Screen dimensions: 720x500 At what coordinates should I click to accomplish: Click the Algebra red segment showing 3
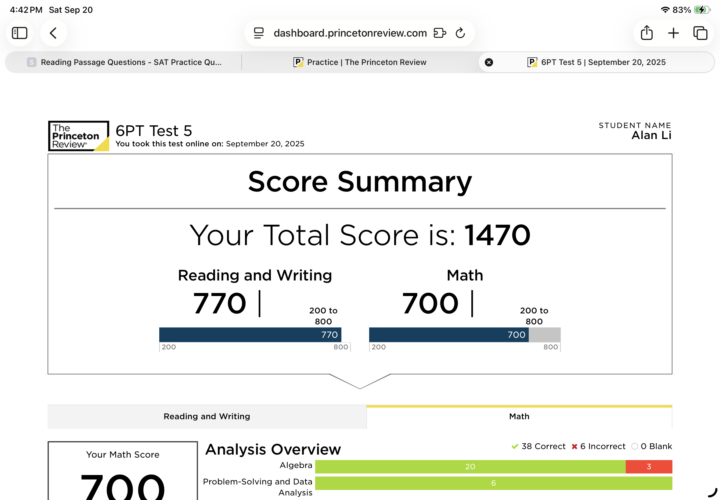pyautogui.click(x=649, y=466)
